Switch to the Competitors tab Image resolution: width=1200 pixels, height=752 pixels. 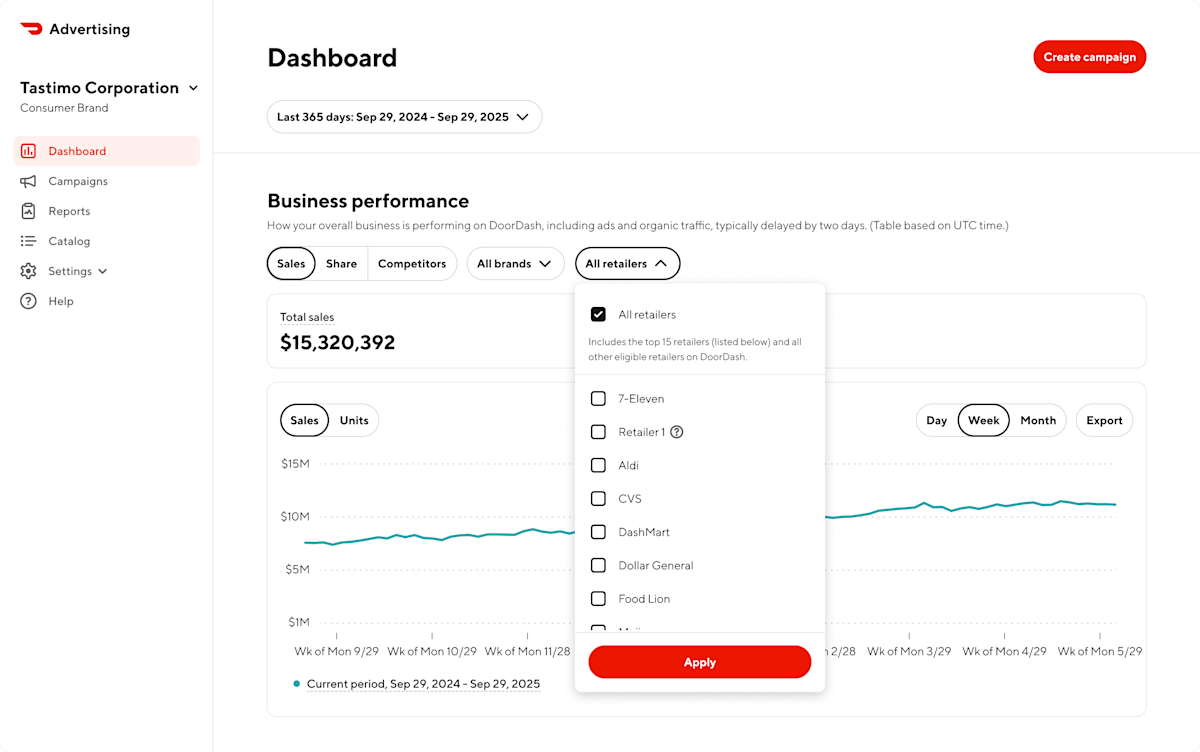pos(412,263)
